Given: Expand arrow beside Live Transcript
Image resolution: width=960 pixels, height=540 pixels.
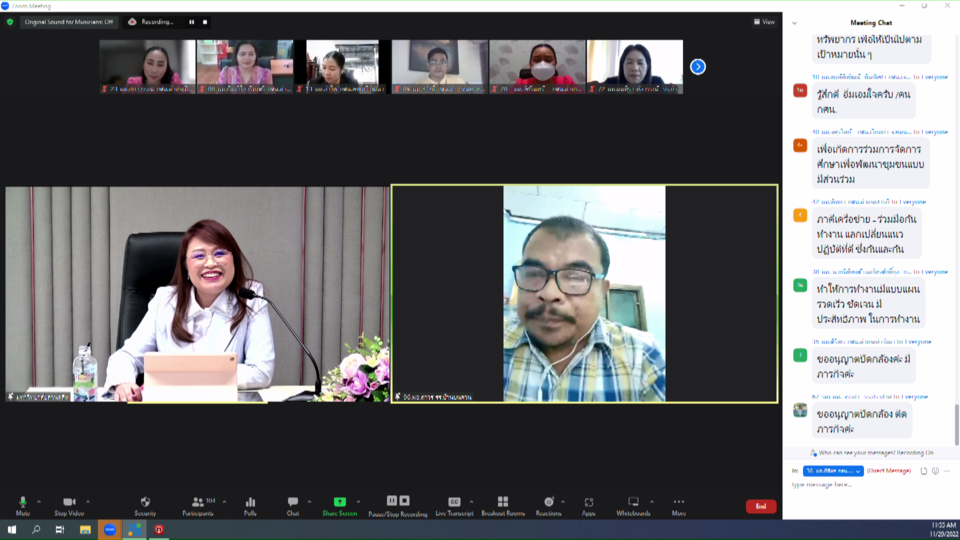Looking at the screenshot, I should [x=471, y=502].
